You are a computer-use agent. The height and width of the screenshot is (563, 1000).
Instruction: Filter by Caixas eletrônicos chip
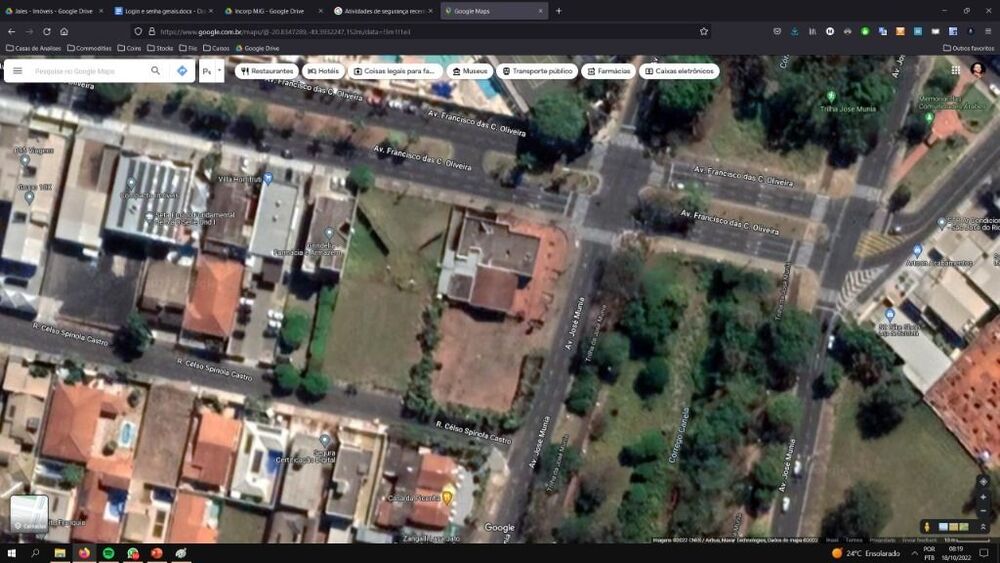tap(679, 71)
